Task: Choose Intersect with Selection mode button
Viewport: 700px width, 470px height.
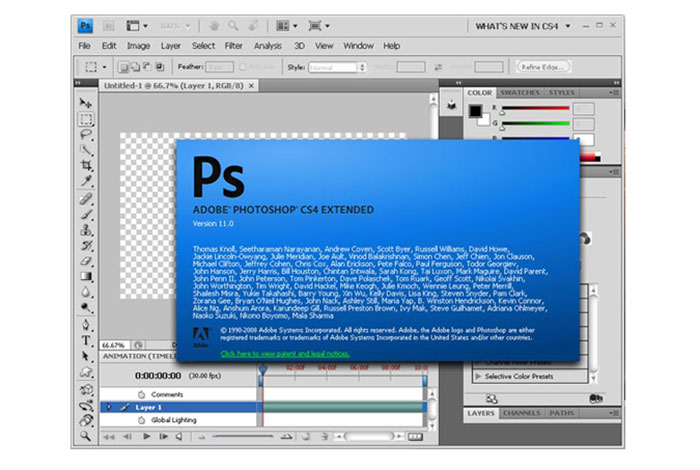Action: point(159,67)
